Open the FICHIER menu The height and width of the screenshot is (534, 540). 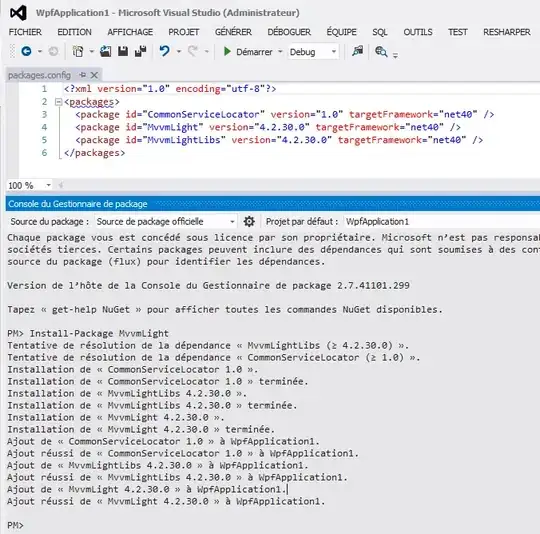(x=25, y=32)
